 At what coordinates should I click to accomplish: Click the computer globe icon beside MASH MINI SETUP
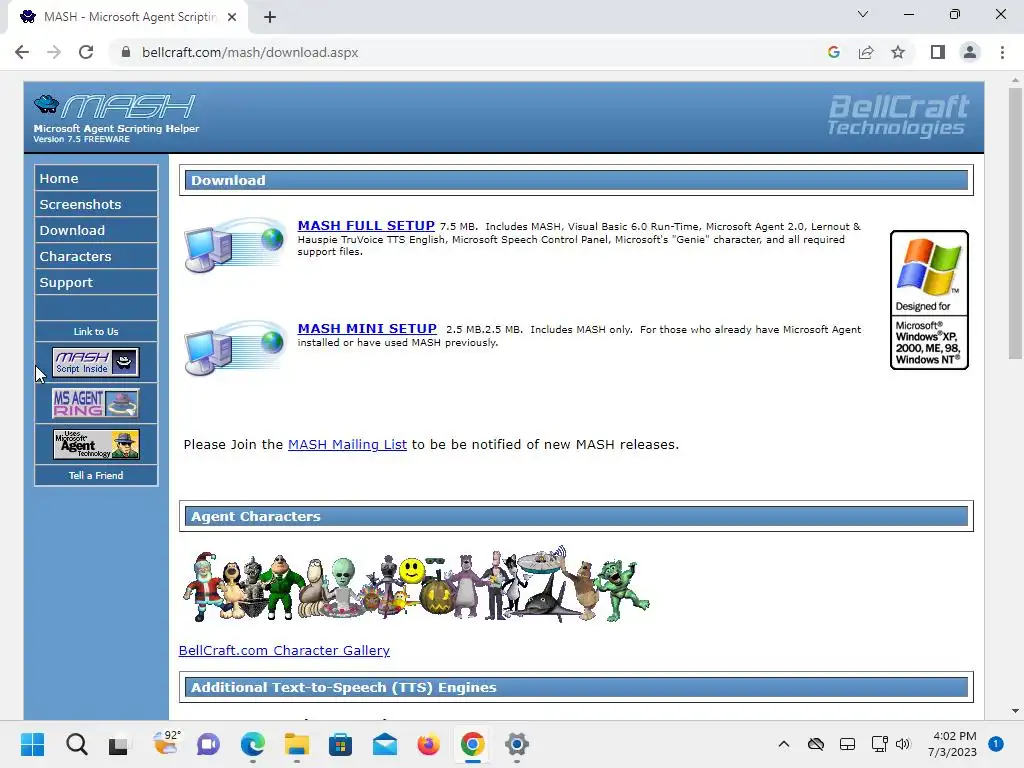tap(235, 348)
